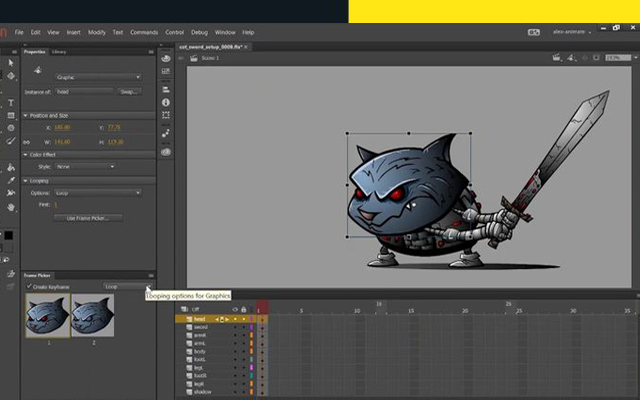The width and height of the screenshot is (640, 400).
Task: Click the Swap button
Action: (129, 91)
